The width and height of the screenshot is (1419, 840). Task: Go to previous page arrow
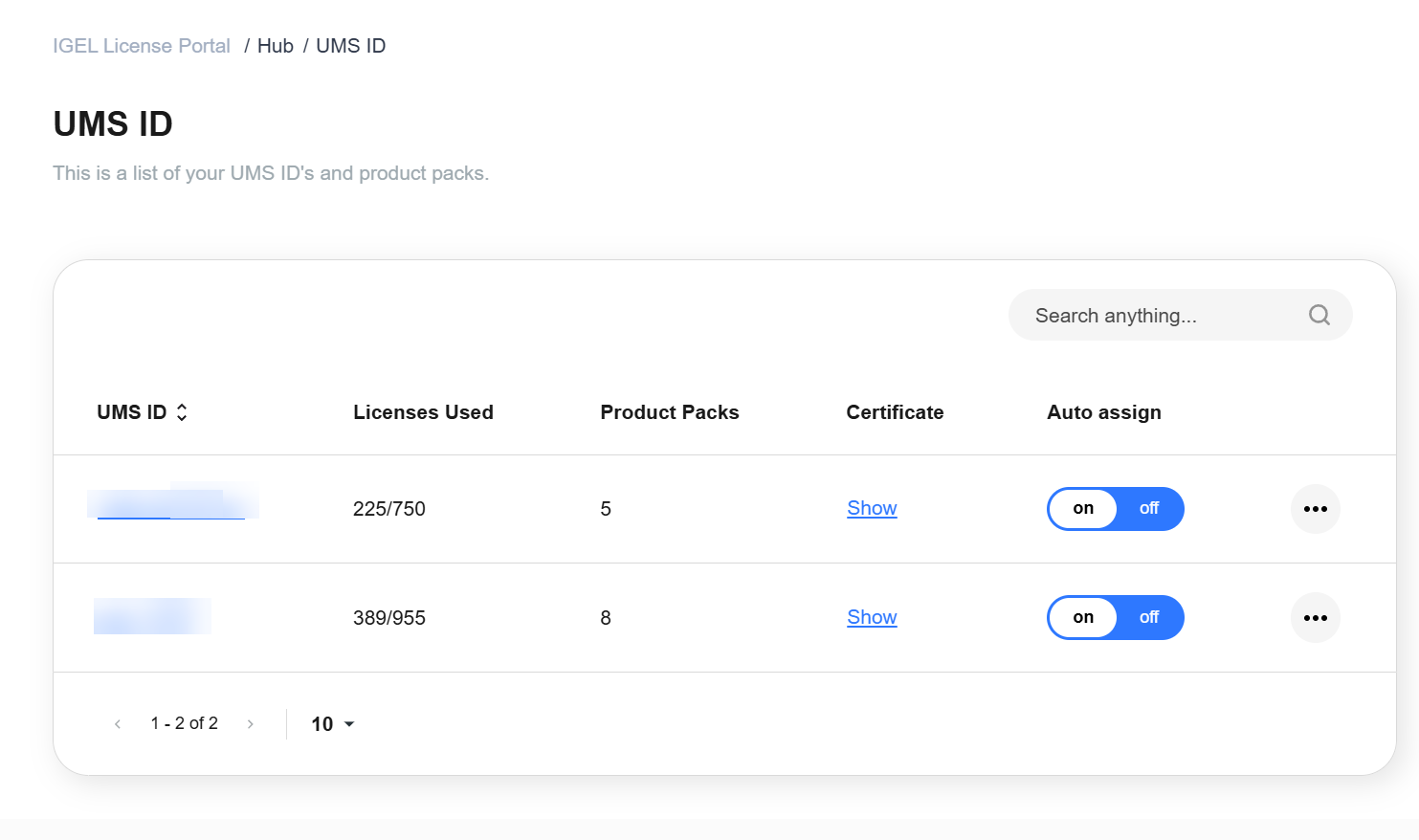pos(118,724)
